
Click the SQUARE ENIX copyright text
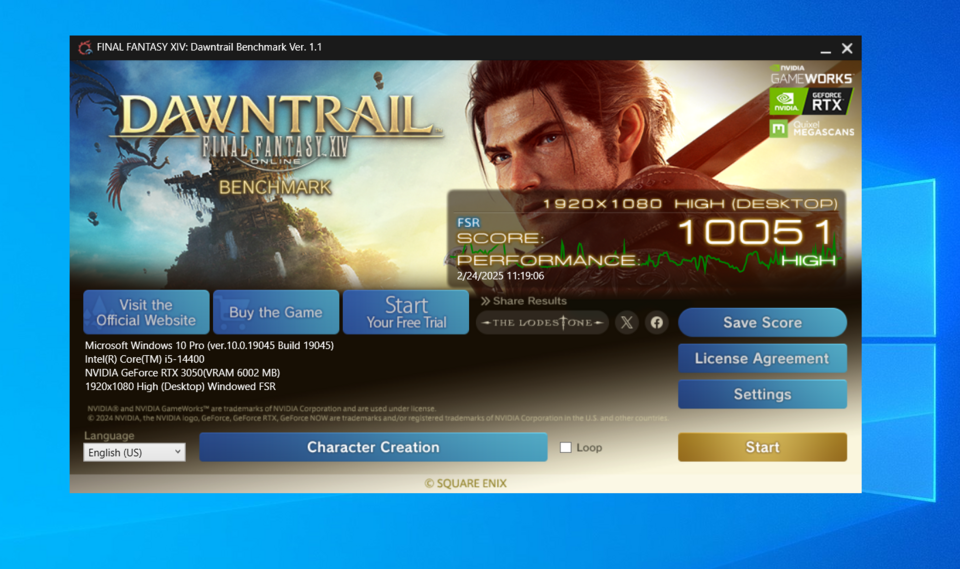465,483
